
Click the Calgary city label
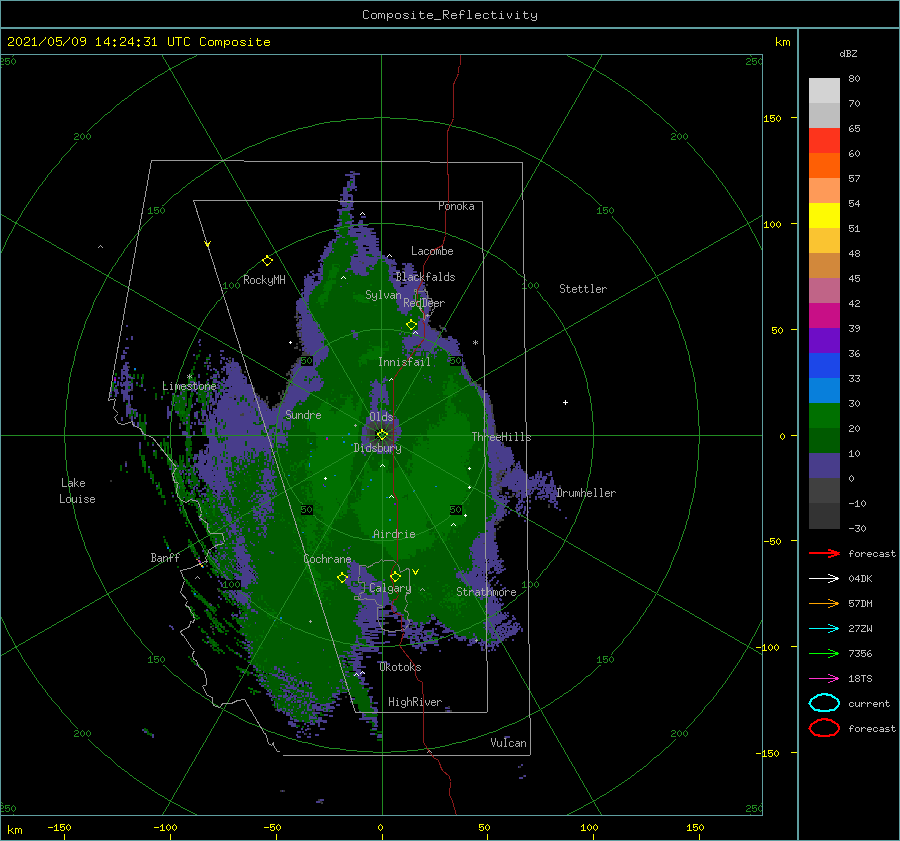point(390,588)
